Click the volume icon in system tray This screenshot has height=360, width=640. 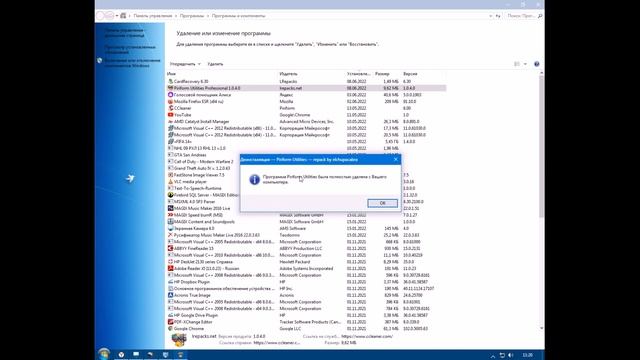click(511, 355)
